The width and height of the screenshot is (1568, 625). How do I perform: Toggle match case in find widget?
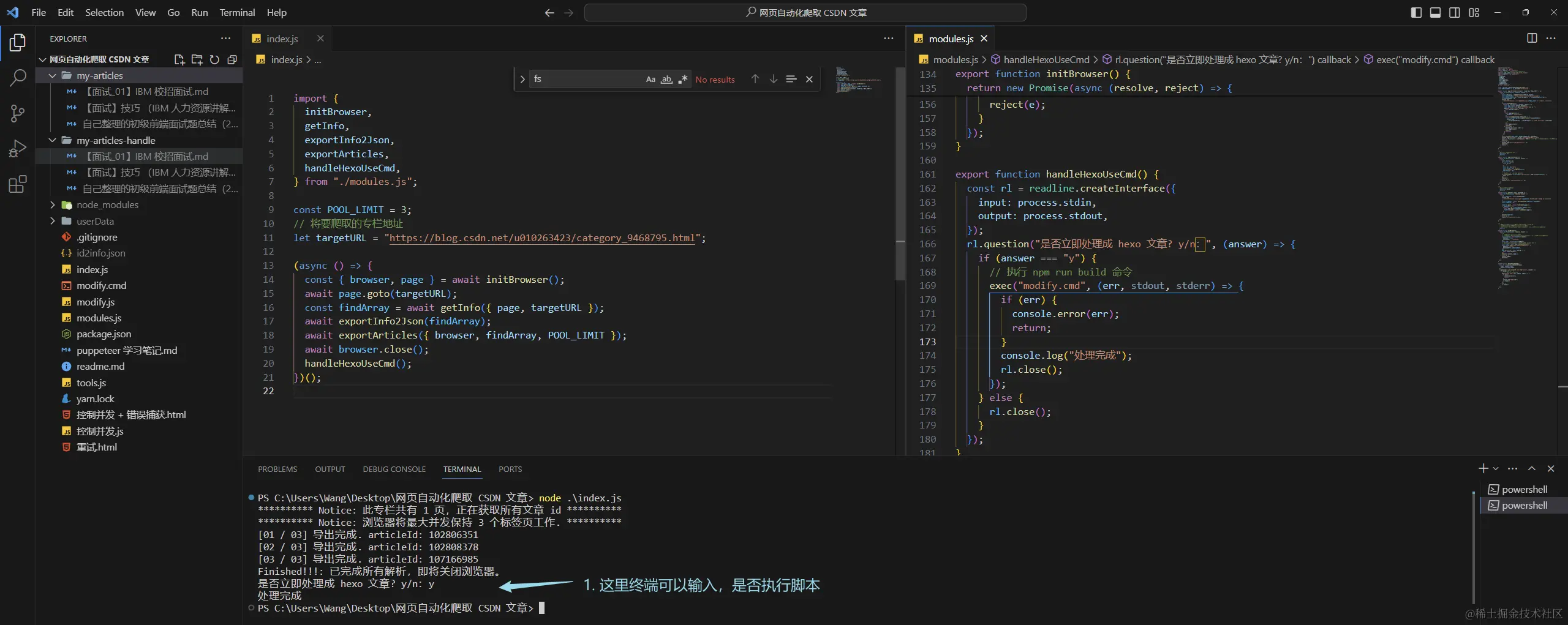click(650, 79)
